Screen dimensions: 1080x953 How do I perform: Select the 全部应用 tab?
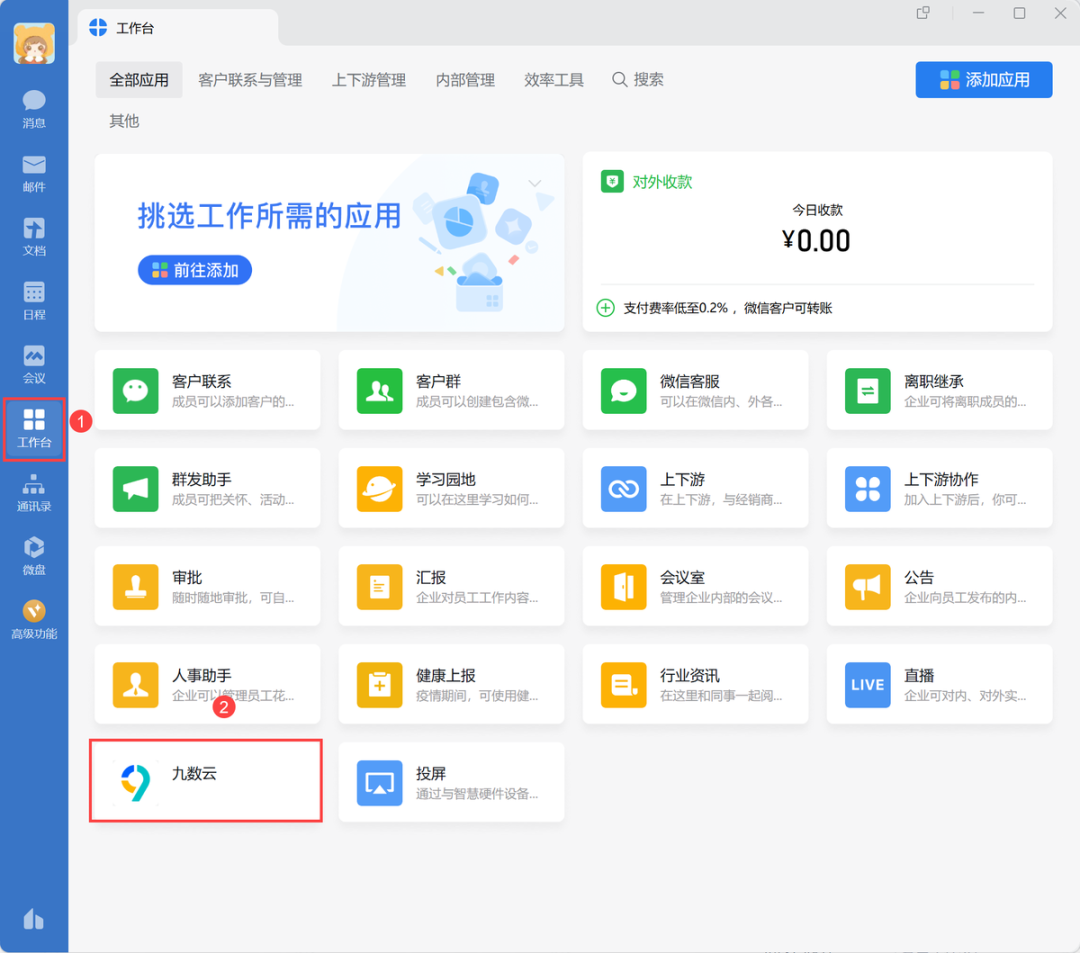click(x=139, y=80)
